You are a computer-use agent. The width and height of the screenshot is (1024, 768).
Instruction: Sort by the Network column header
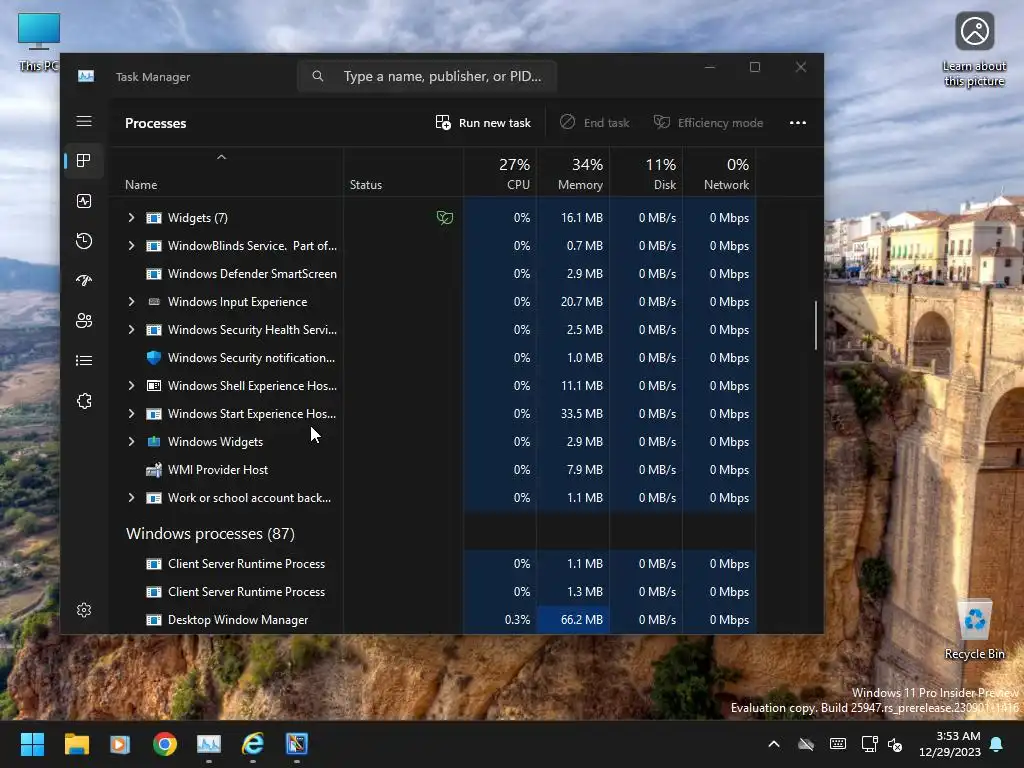click(x=720, y=174)
